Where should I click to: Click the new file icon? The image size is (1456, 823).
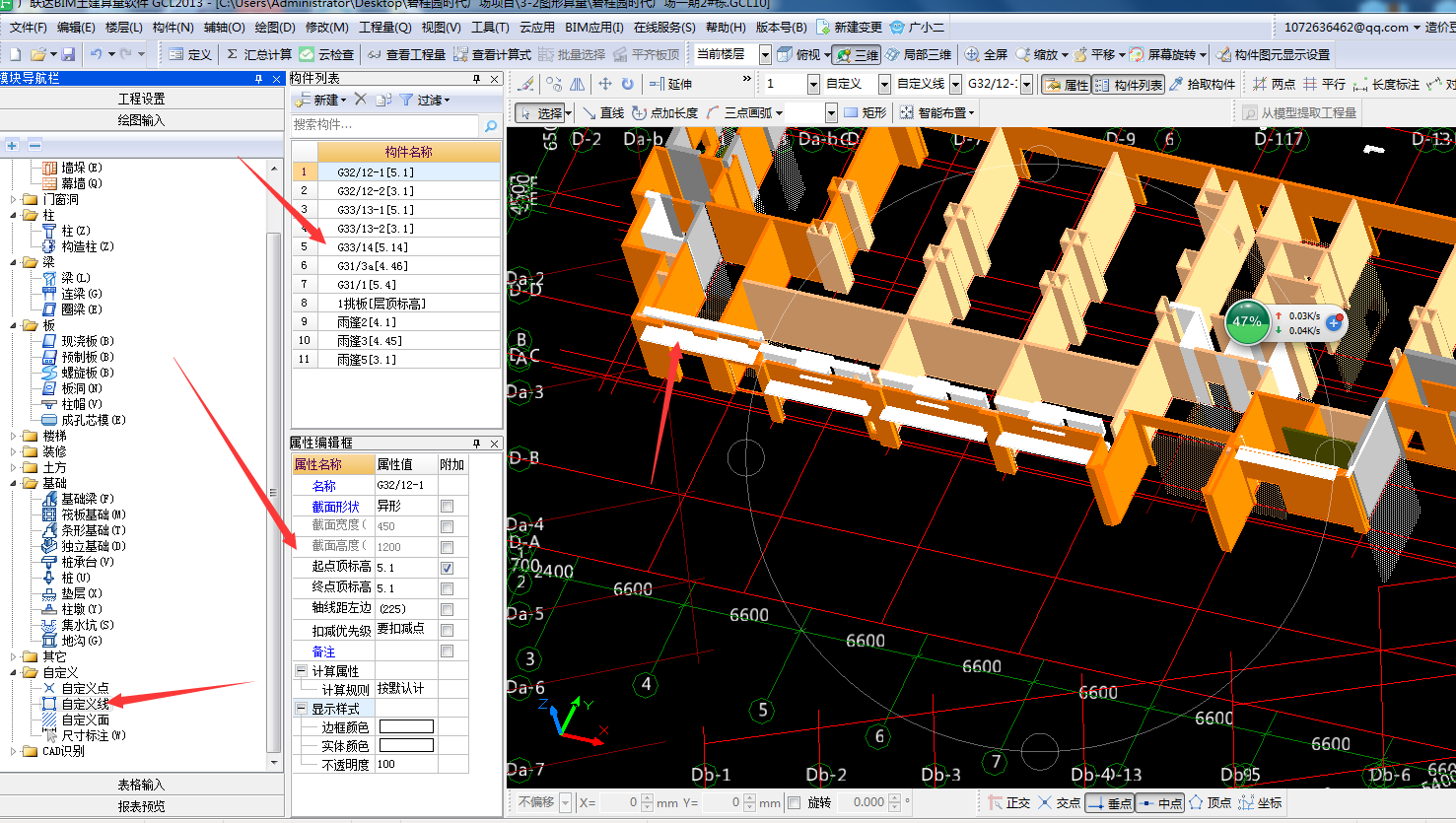pyautogui.click(x=15, y=54)
